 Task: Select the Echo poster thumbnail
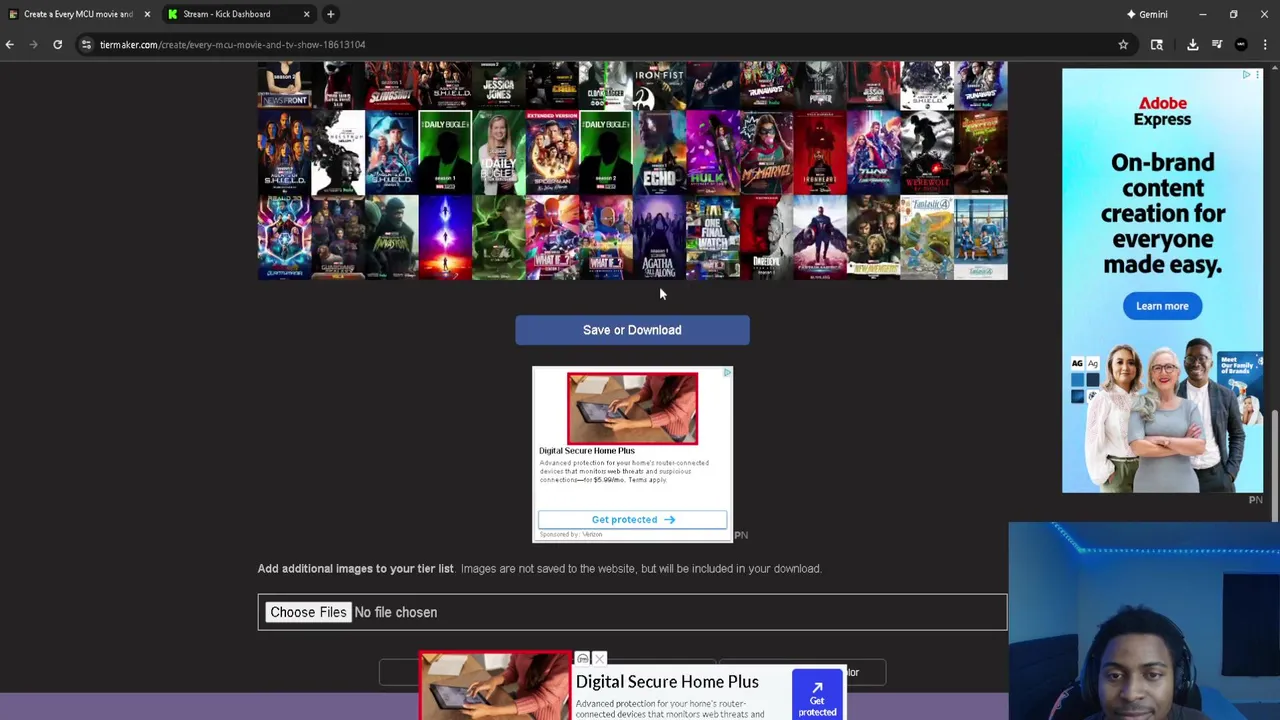(659, 153)
